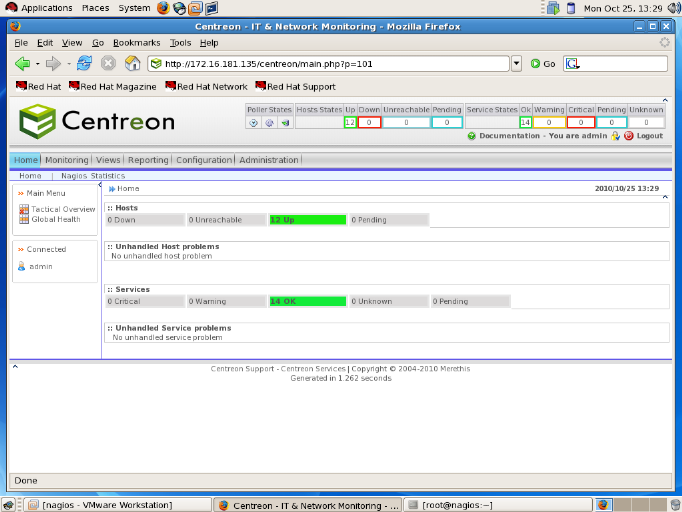The image size is (682, 512).
Task: Open the File menu
Action: (x=21, y=43)
